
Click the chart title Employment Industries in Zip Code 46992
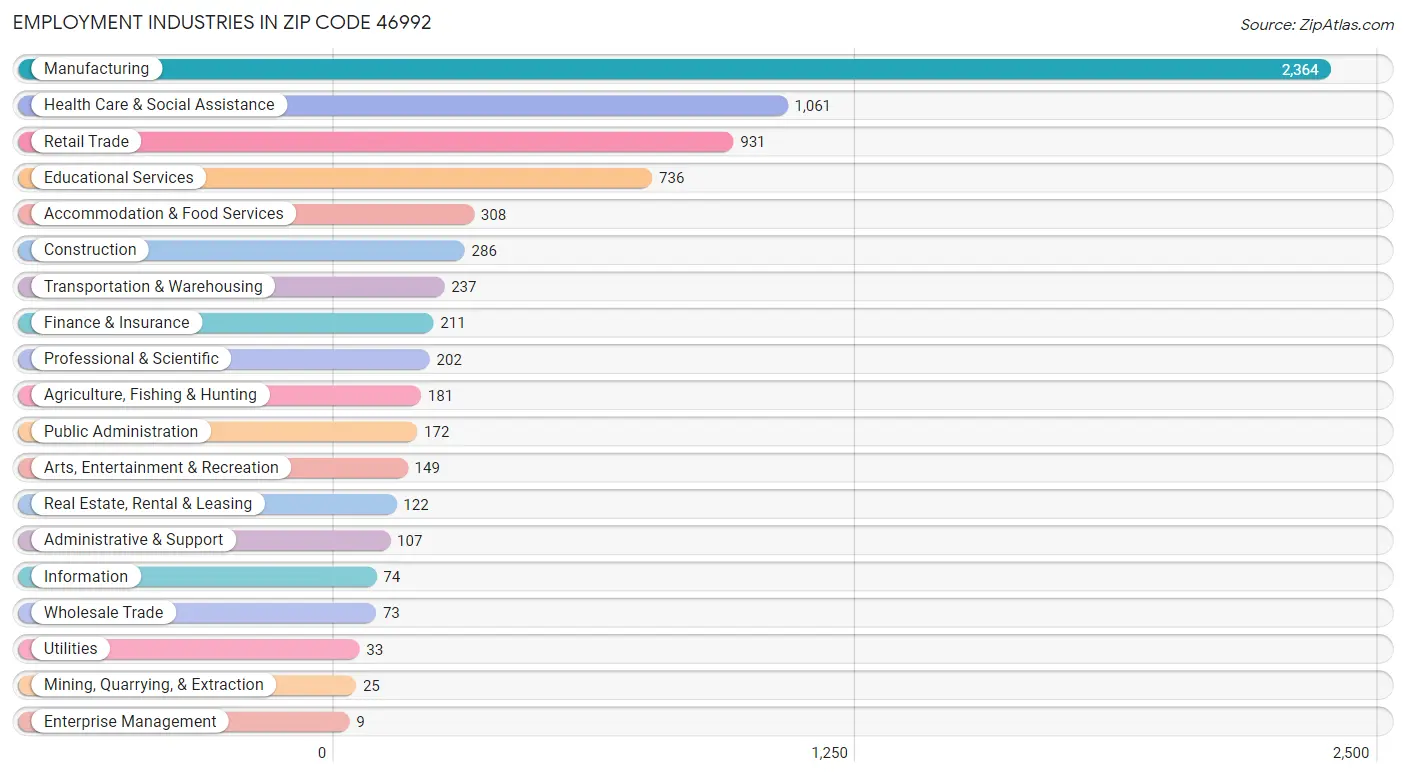pyautogui.click(x=222, y=22)
